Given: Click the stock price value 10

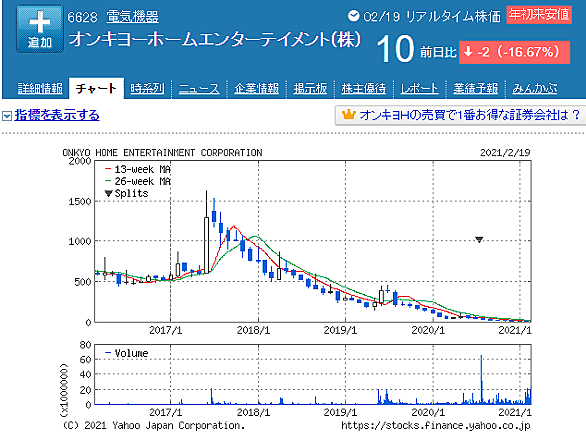Looking at the screenshot, I should 395,49.
